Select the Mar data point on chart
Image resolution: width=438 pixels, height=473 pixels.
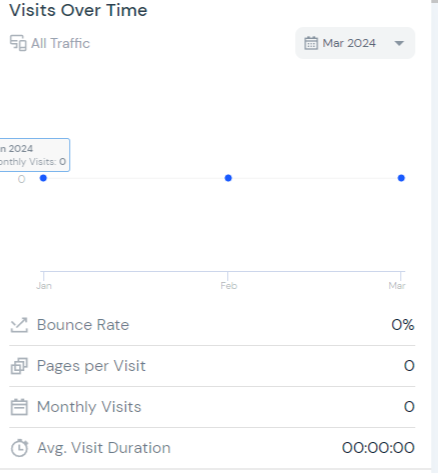[401, 178]
